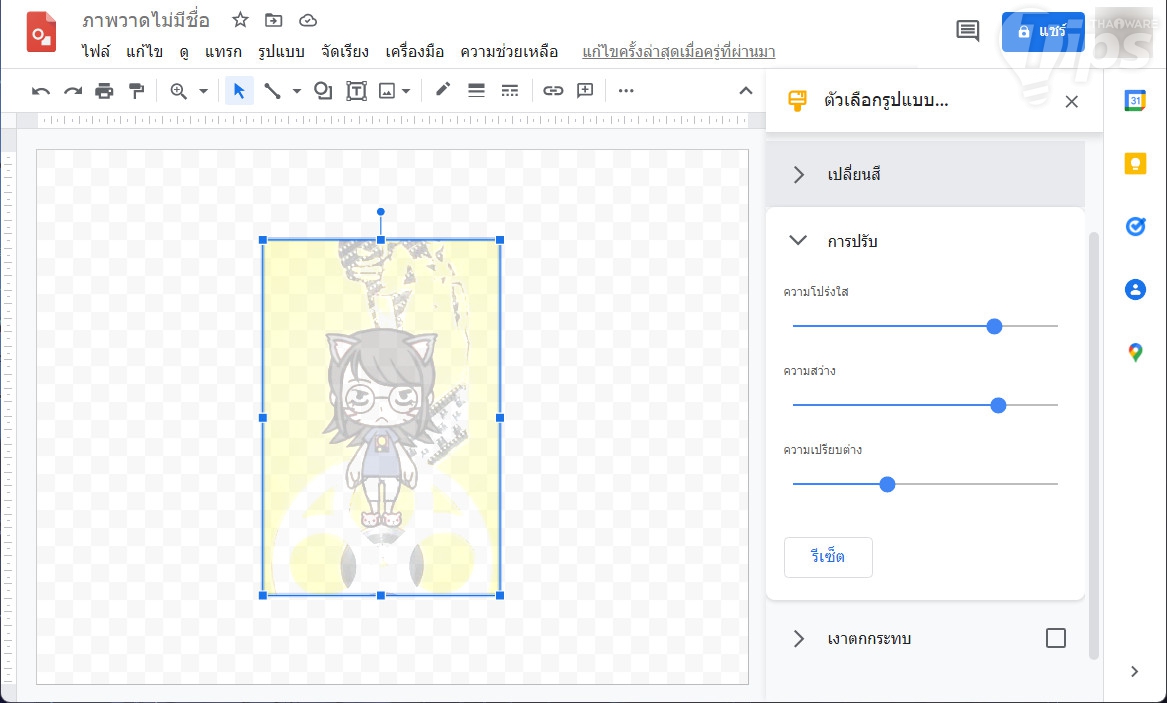Click the Zoom magnifier icon
The height and width of the screenshot is (703, 1167).
point(178,91)
